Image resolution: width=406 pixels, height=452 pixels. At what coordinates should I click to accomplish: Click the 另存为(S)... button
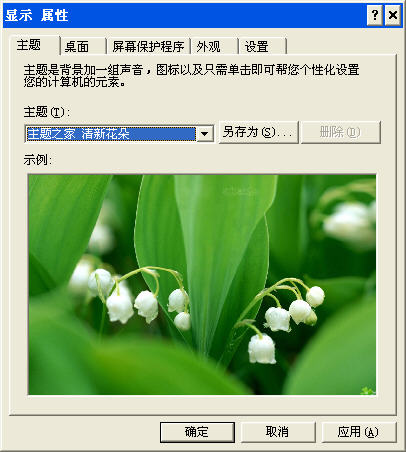tap(258, 133)
